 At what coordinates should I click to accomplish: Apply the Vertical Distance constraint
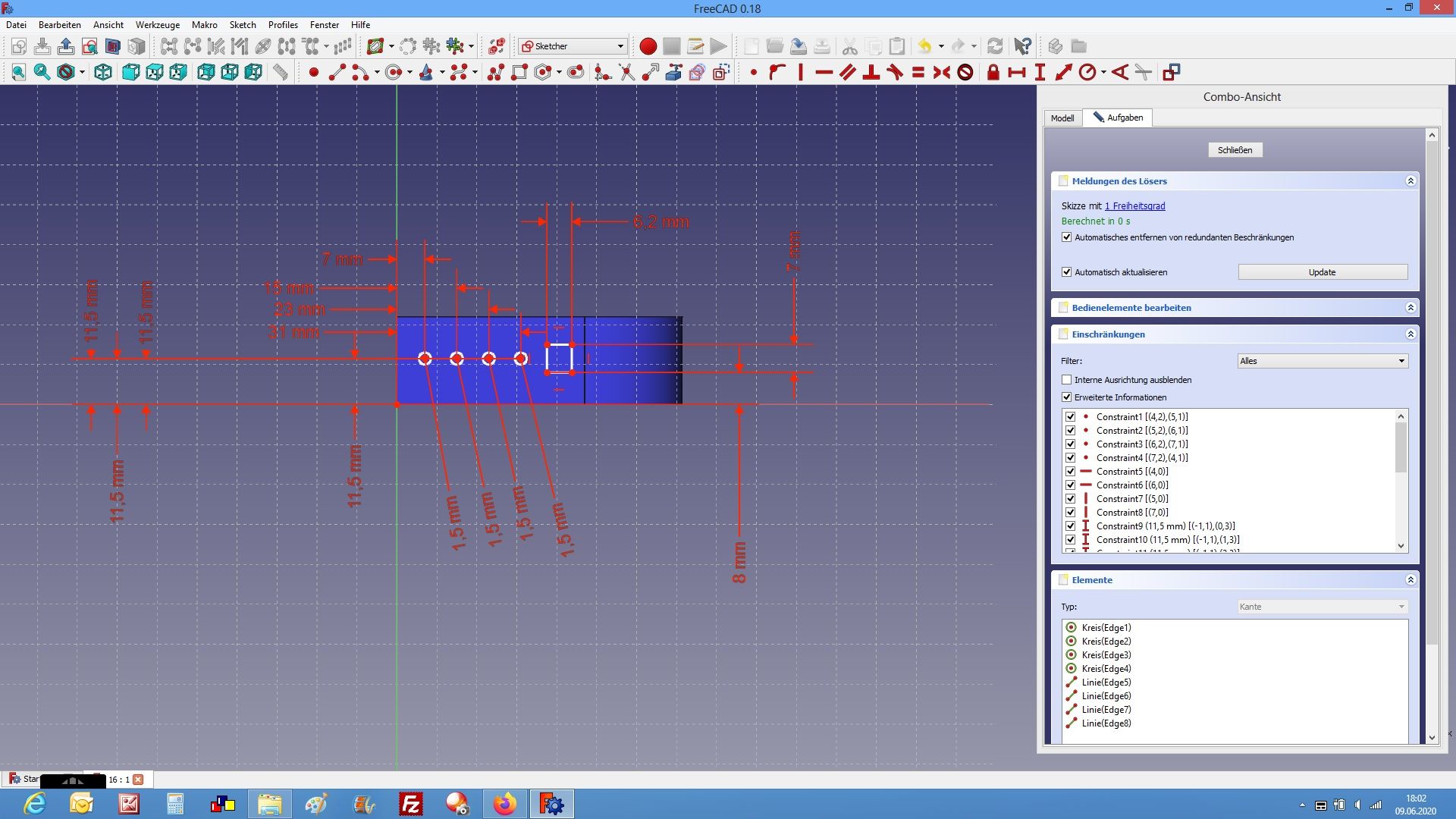(x=1040, y=72)
